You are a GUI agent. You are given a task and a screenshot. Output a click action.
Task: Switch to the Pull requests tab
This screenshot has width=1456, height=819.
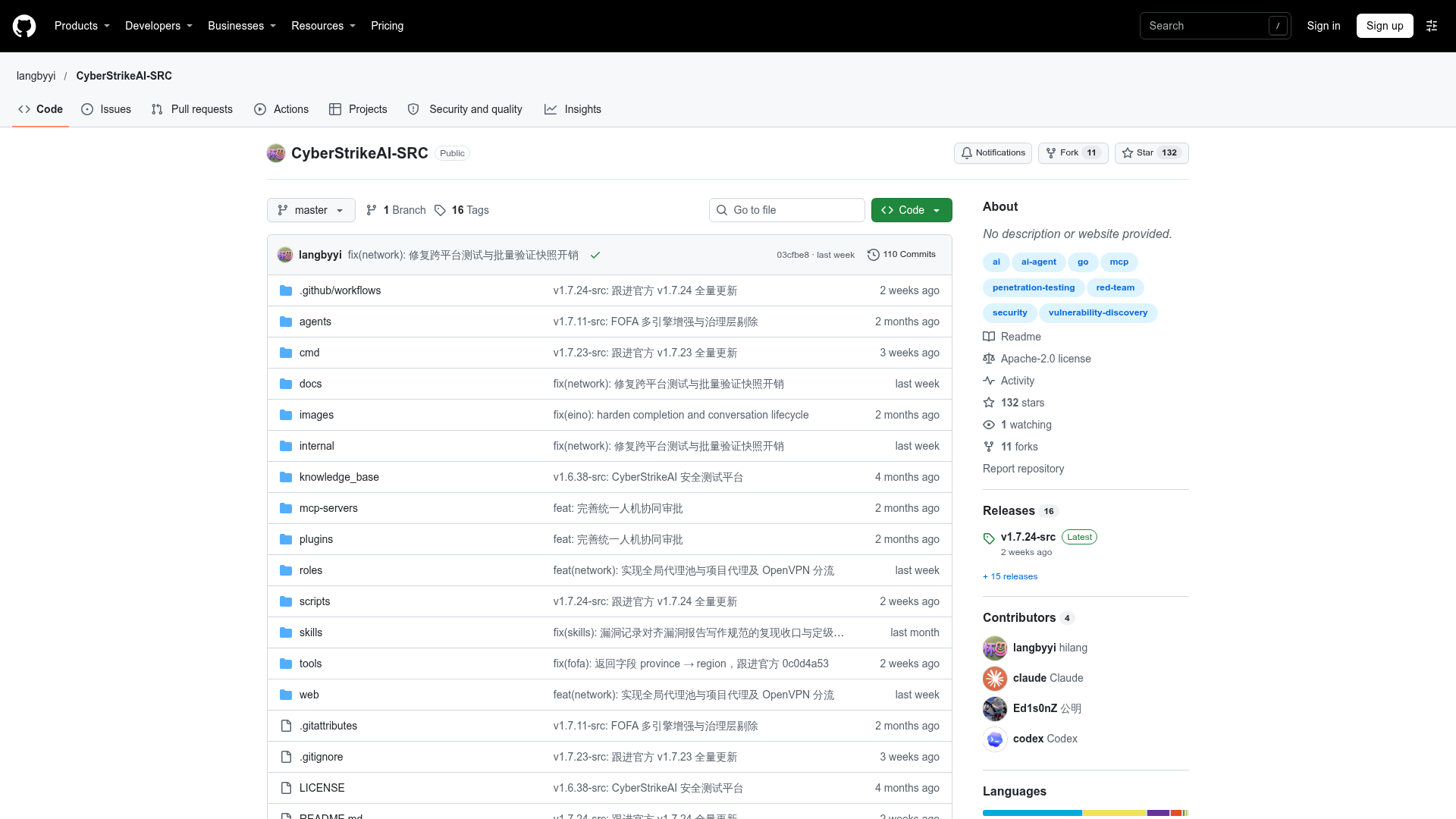tap(192, 109)
